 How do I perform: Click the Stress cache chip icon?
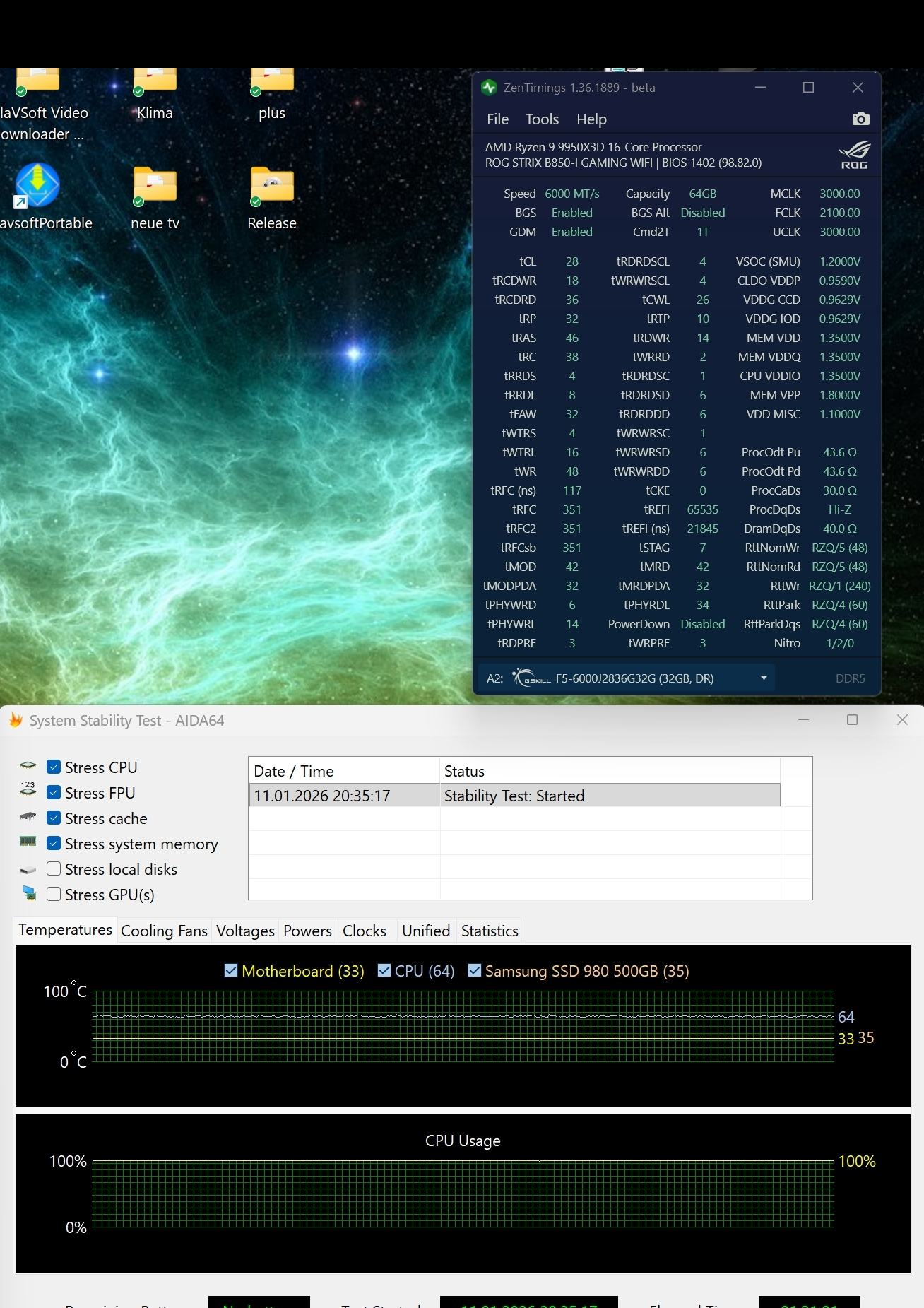coord(28,817)
